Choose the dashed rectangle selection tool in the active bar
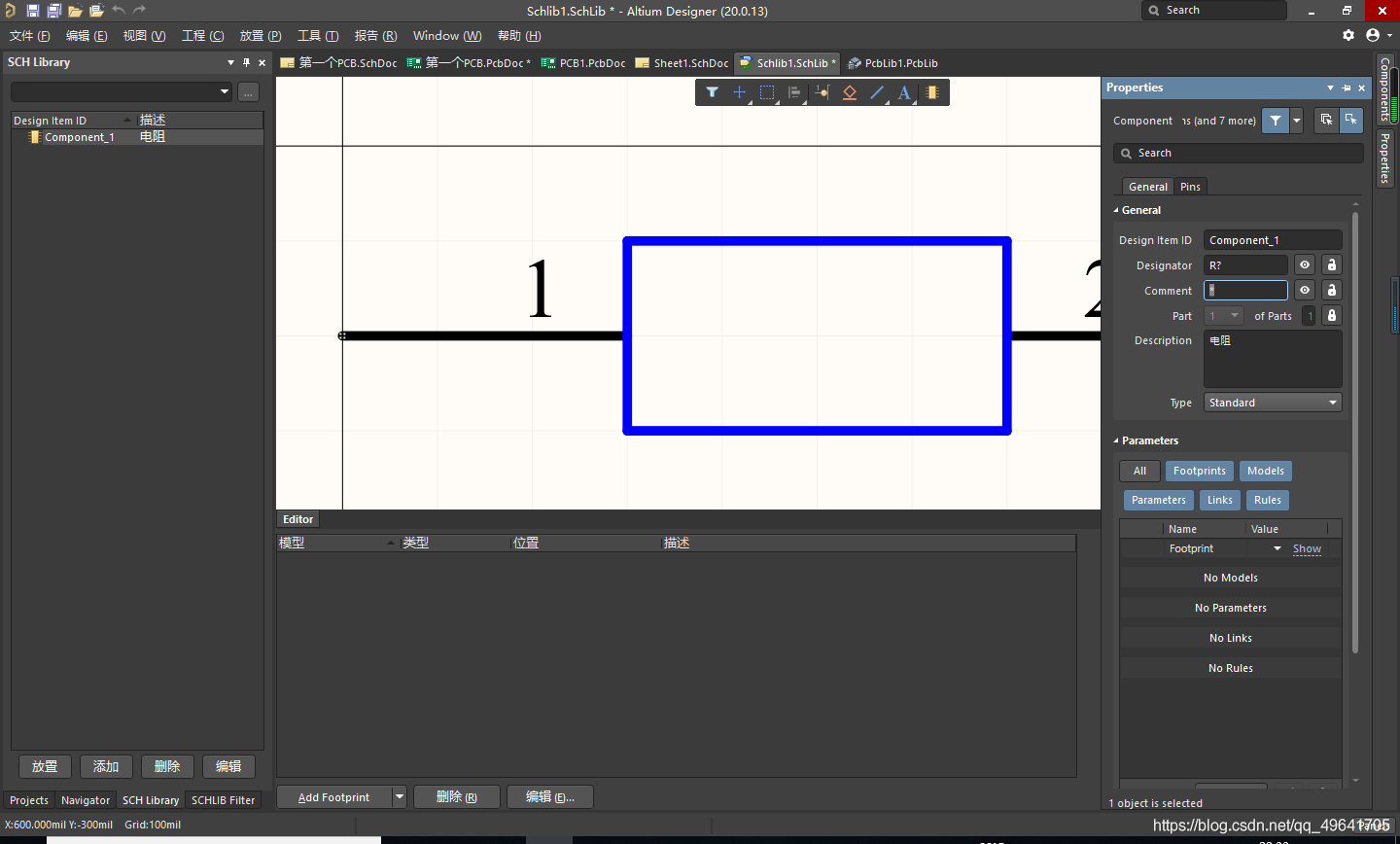 tap(767, 92)
